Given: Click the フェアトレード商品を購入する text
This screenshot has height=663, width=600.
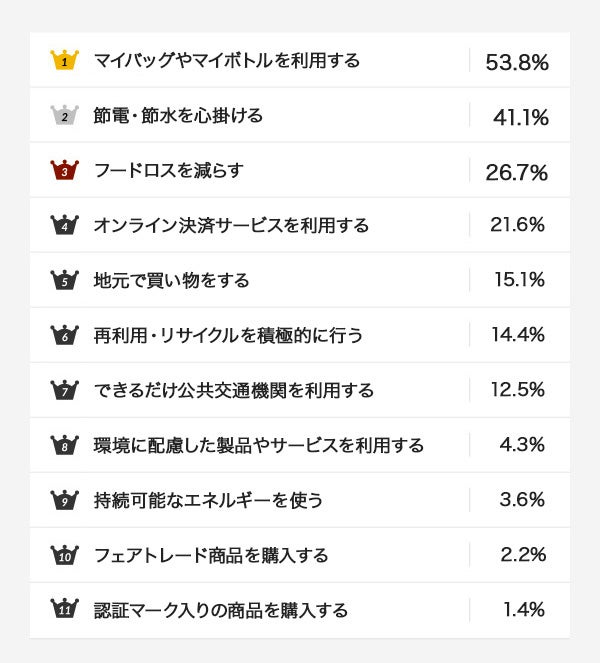Looking at the screenshot, I should pyautogui.click(x=210, y=555).
